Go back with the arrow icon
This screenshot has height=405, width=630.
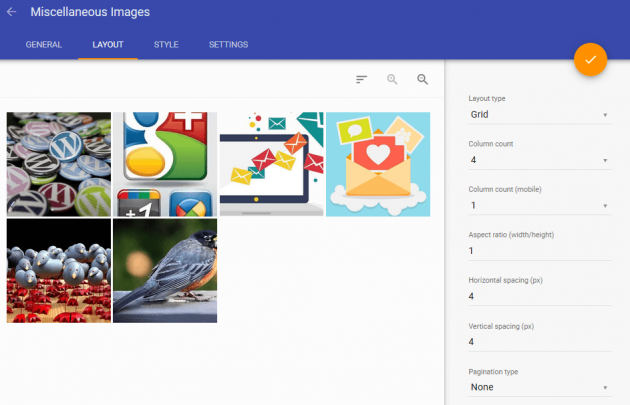point(11,12)
